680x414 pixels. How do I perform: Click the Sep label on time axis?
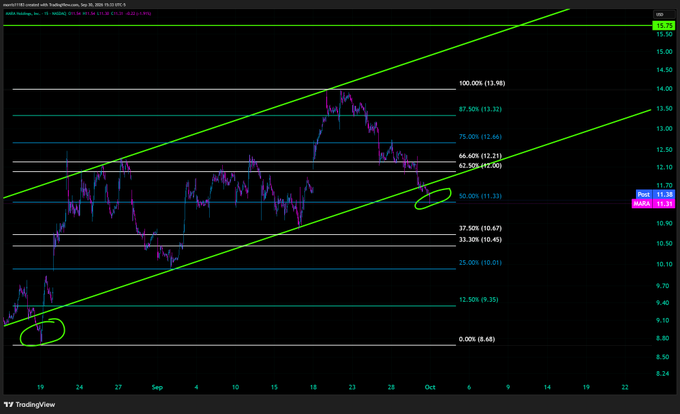coord(157,388)
